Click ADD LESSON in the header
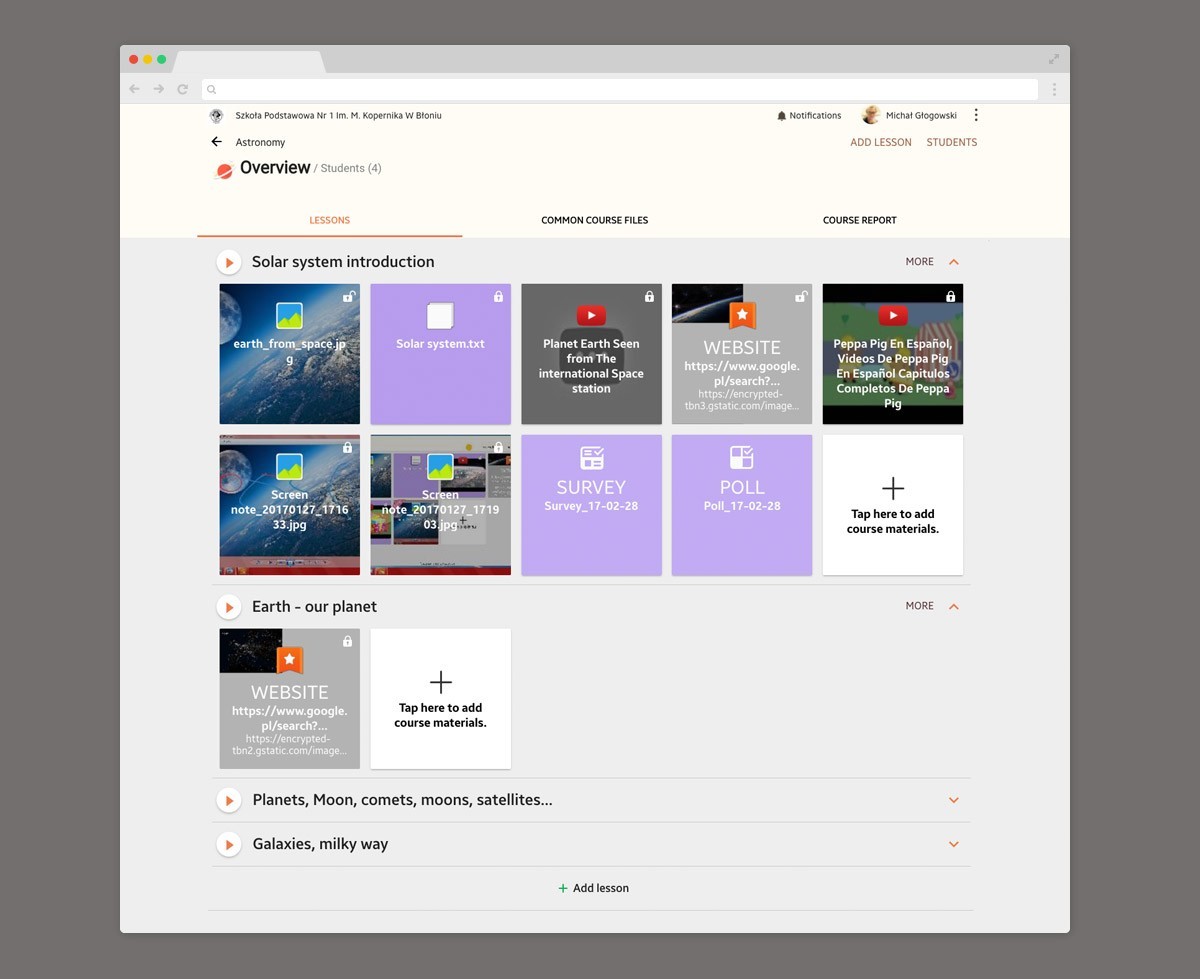The image size is (1200, 979). 880,142
